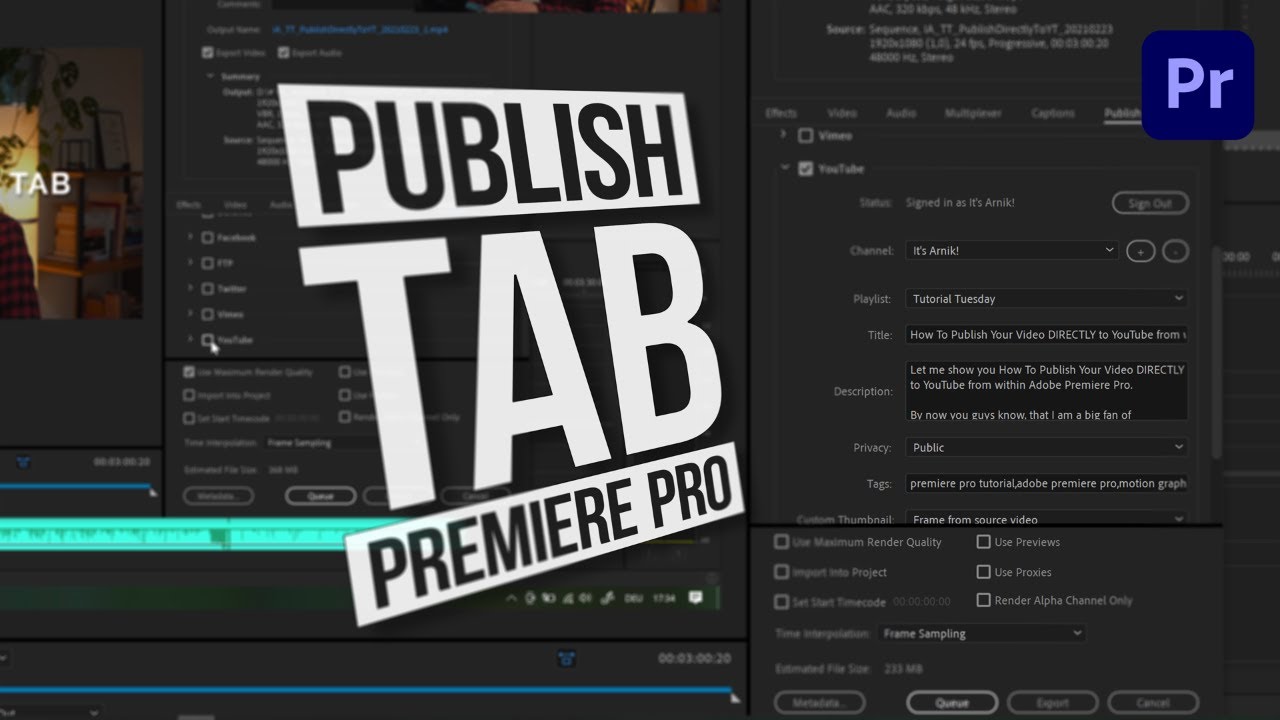Switch to Effects tab in right dialog
This screenshot has width=1280, height=720.
[781, 113]
